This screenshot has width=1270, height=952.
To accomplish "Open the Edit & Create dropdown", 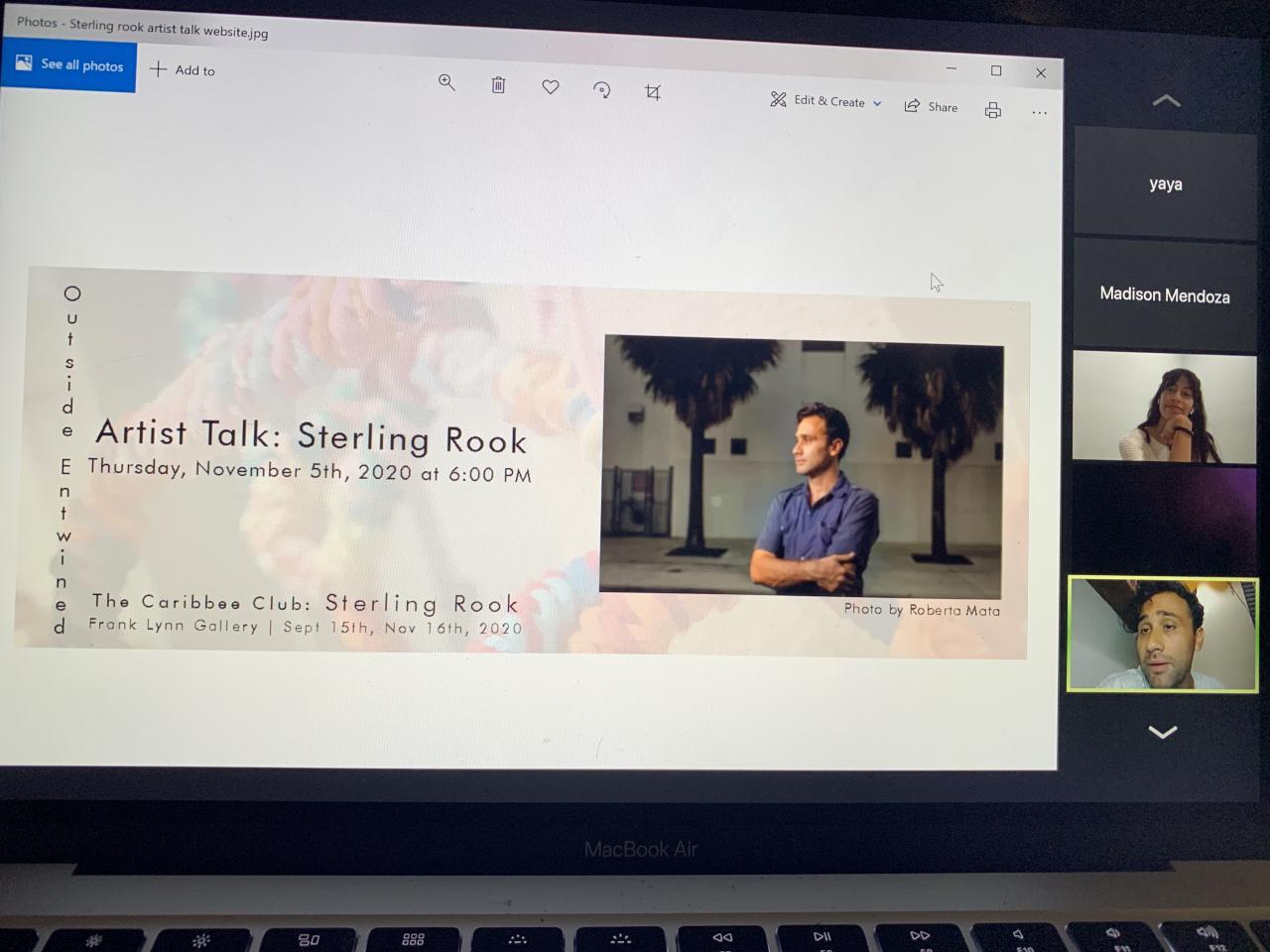I will [825, 101].
